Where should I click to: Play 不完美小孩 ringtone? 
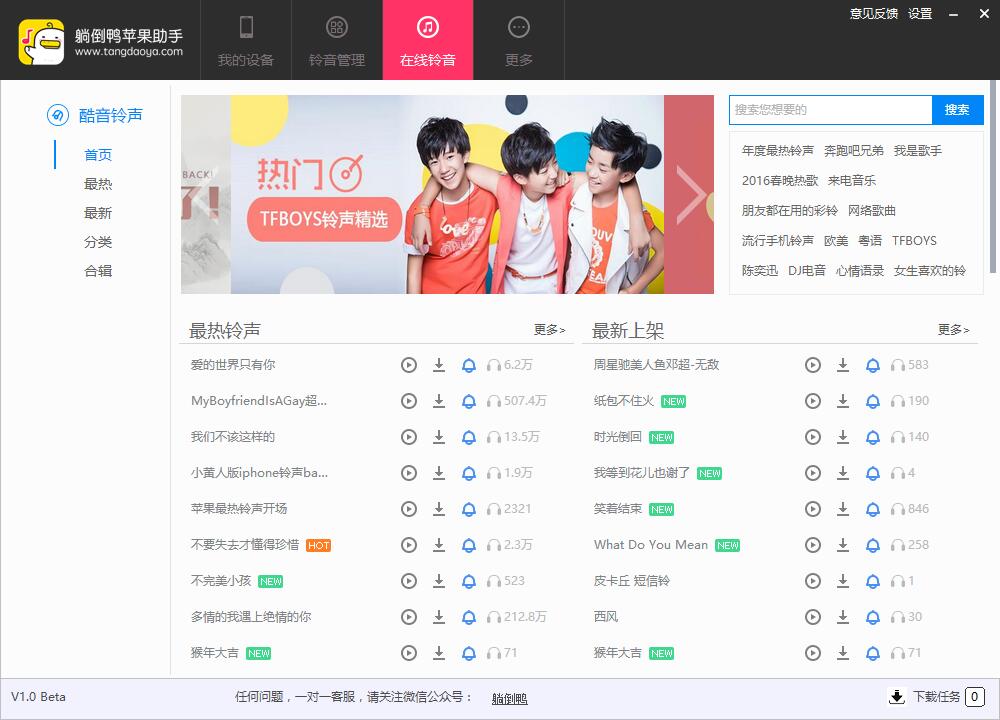click(409, 581)
